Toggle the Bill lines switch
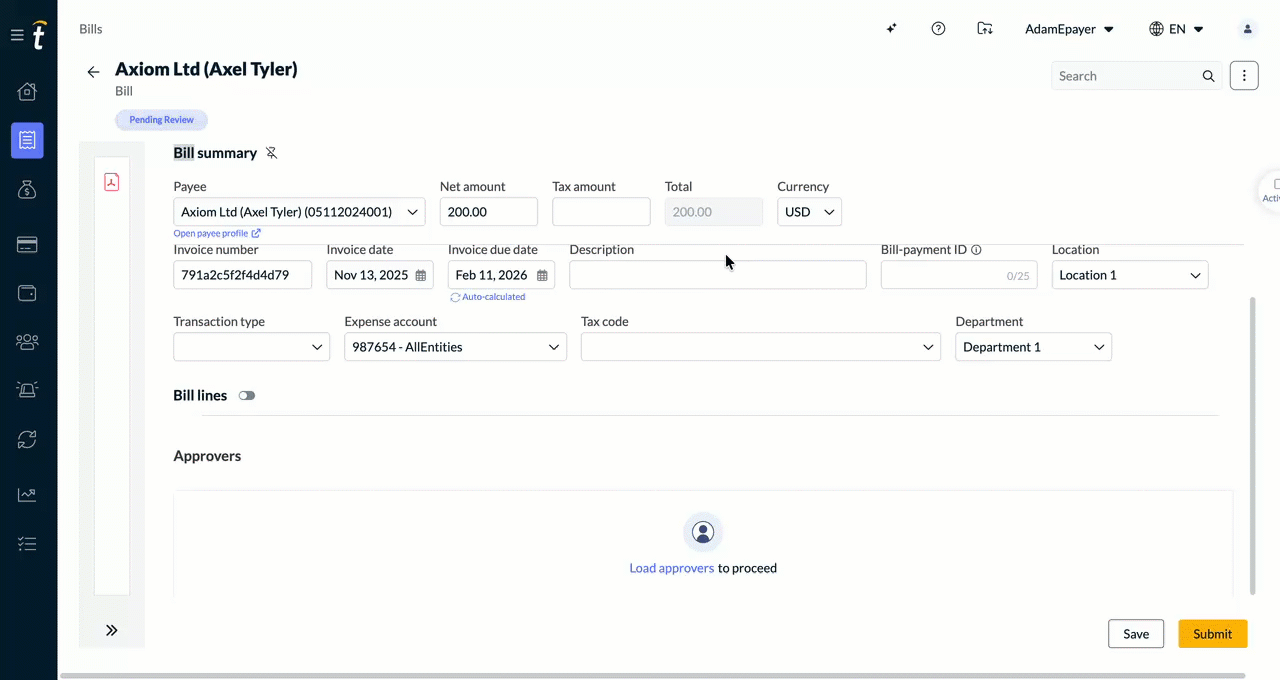The height and width of the screenshot is (680, 1280). pos(247,396)
